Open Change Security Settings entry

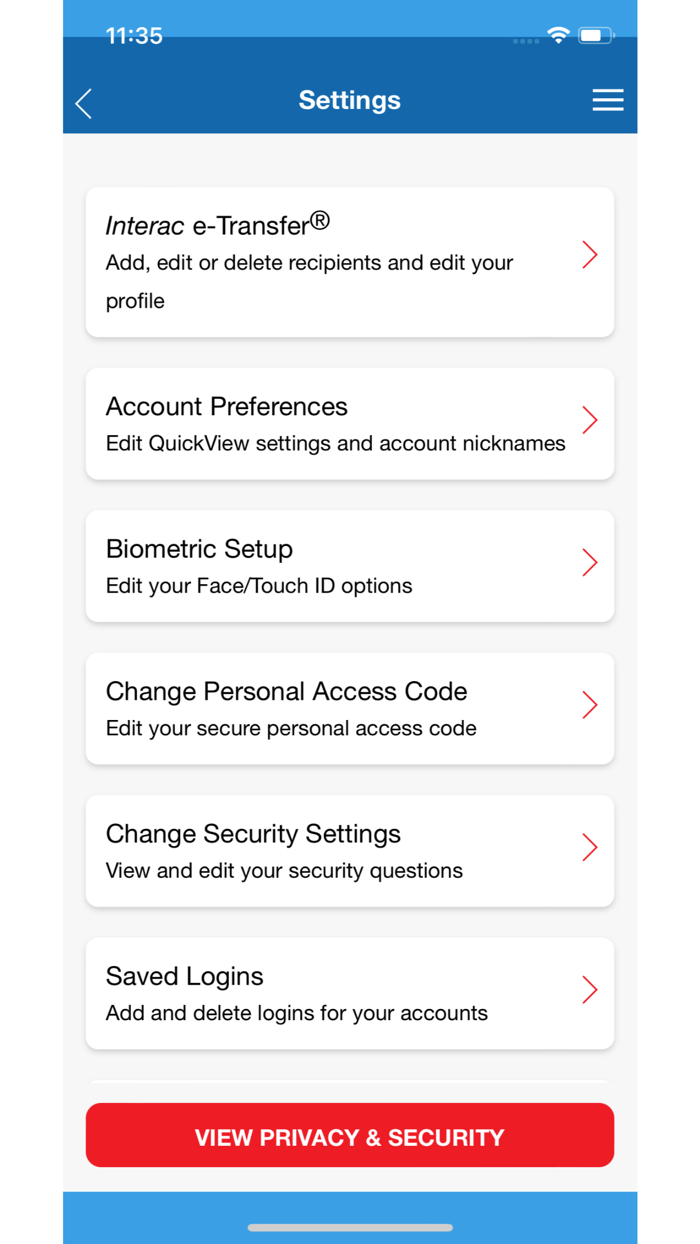pyautogui.click(x=350, y=851)
